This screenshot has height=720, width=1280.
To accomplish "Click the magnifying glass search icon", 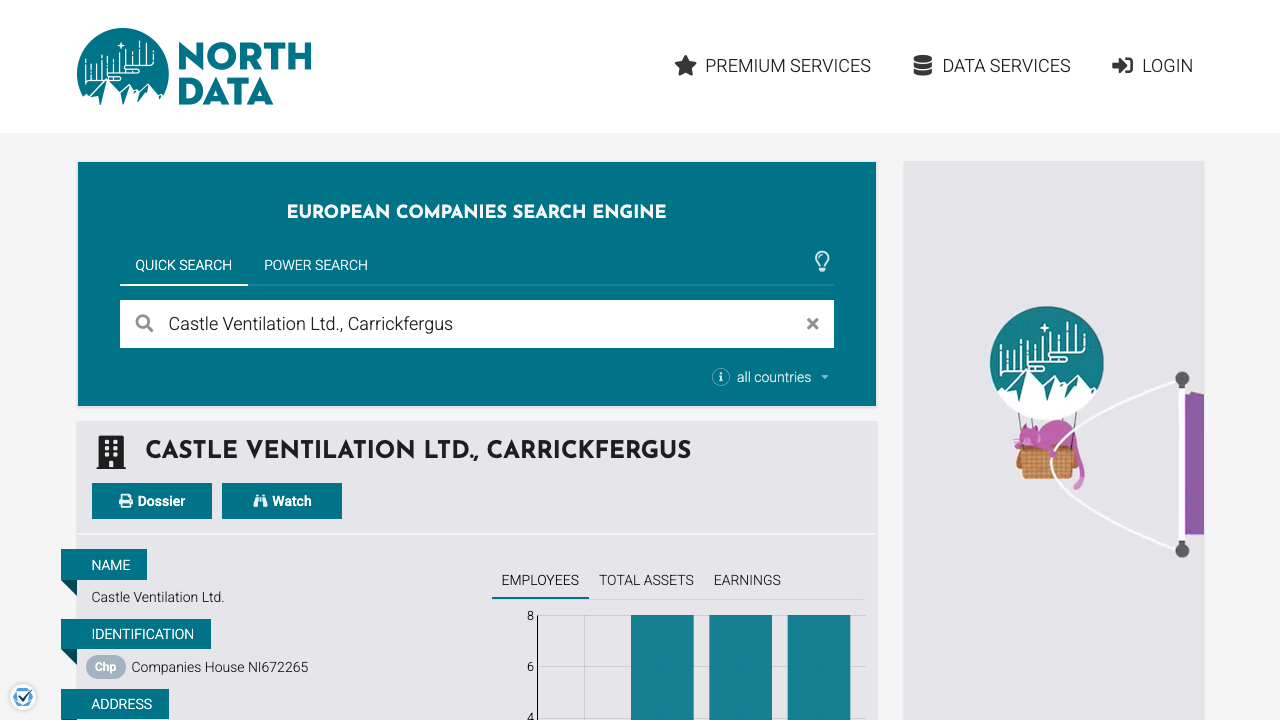I will click(x=144, y=323).
